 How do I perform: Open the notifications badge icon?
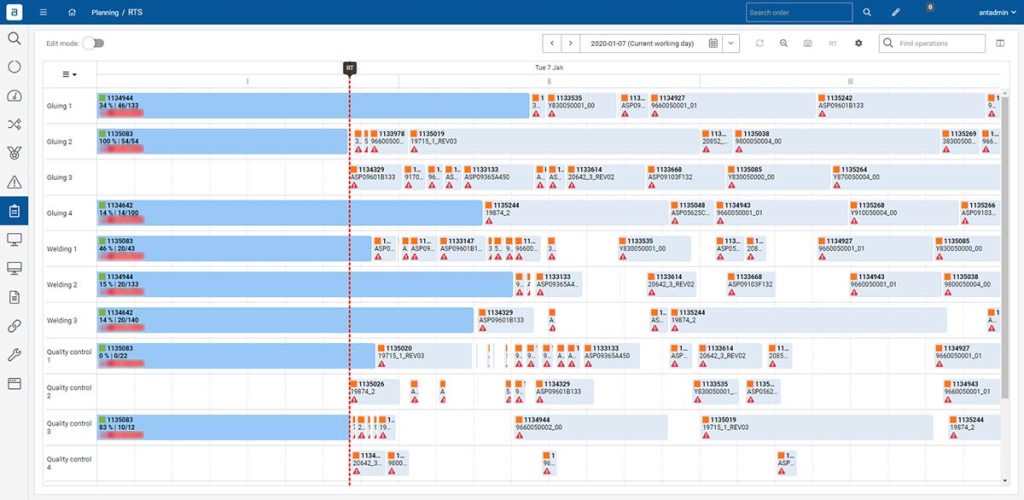click(930, 7)
